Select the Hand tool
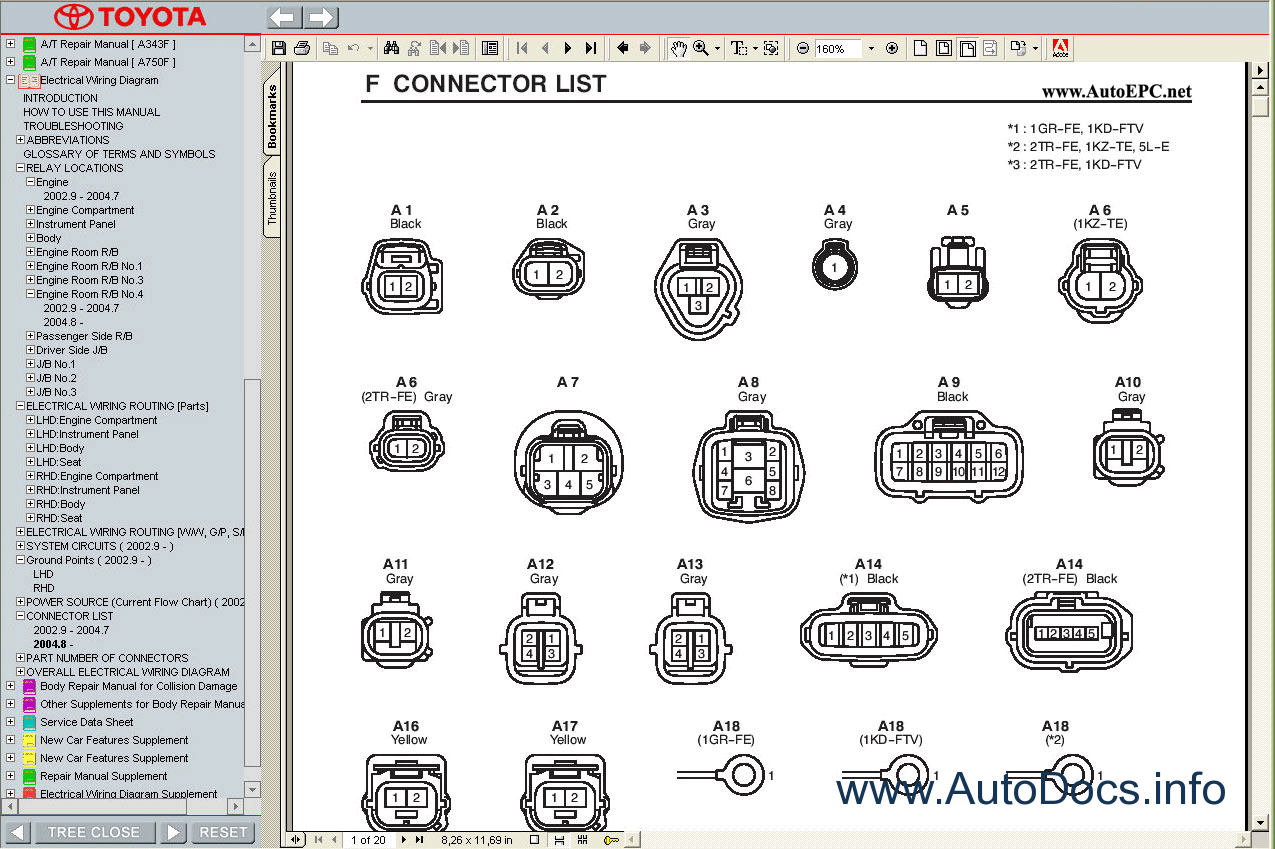This screenshot has width=1275, height=849. click(679, 48)
